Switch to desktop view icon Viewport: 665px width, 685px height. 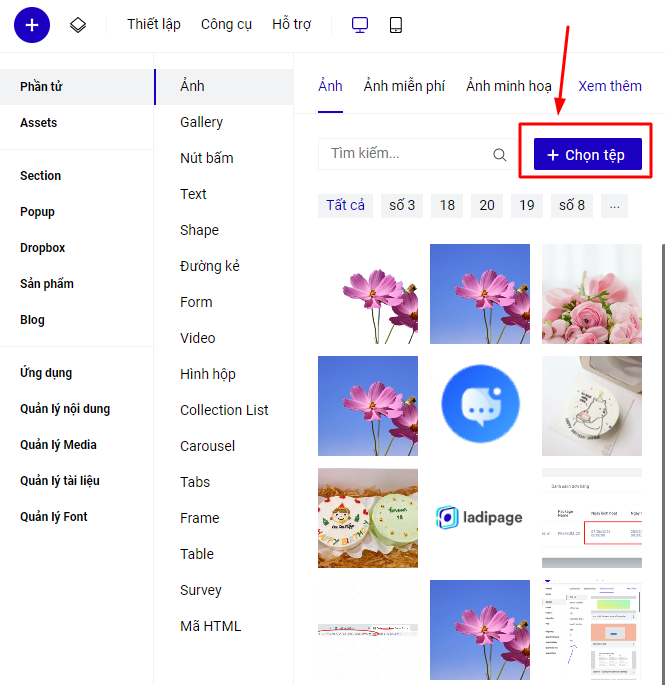(x=360, y=25)
